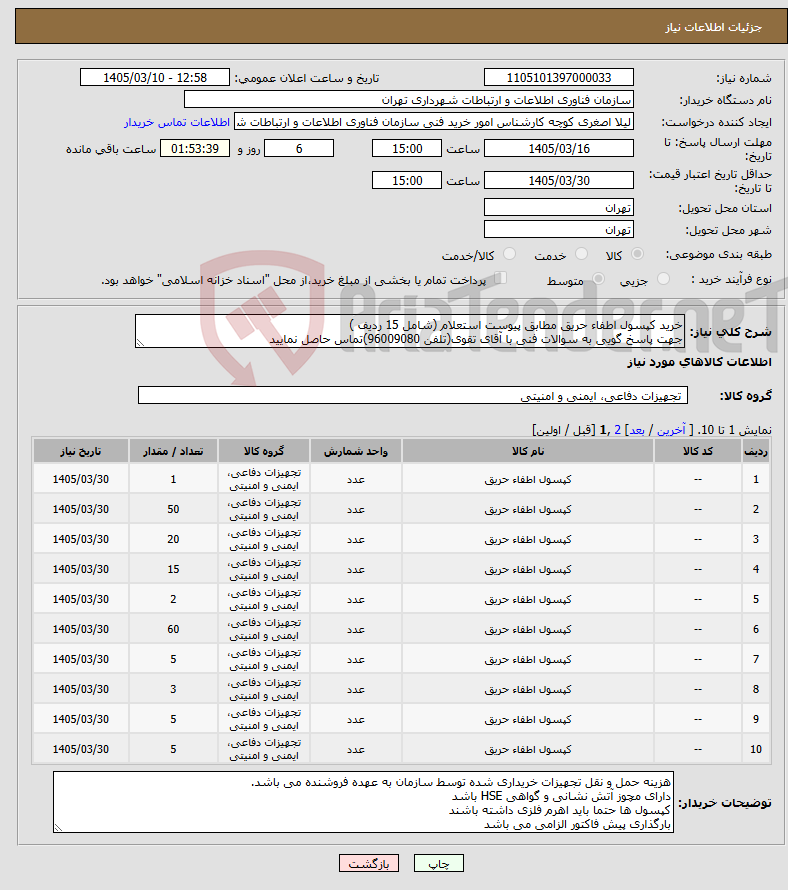Click the buyer organization name field
This screenshot has width=788, height=890.
click(x=409, y=100)
